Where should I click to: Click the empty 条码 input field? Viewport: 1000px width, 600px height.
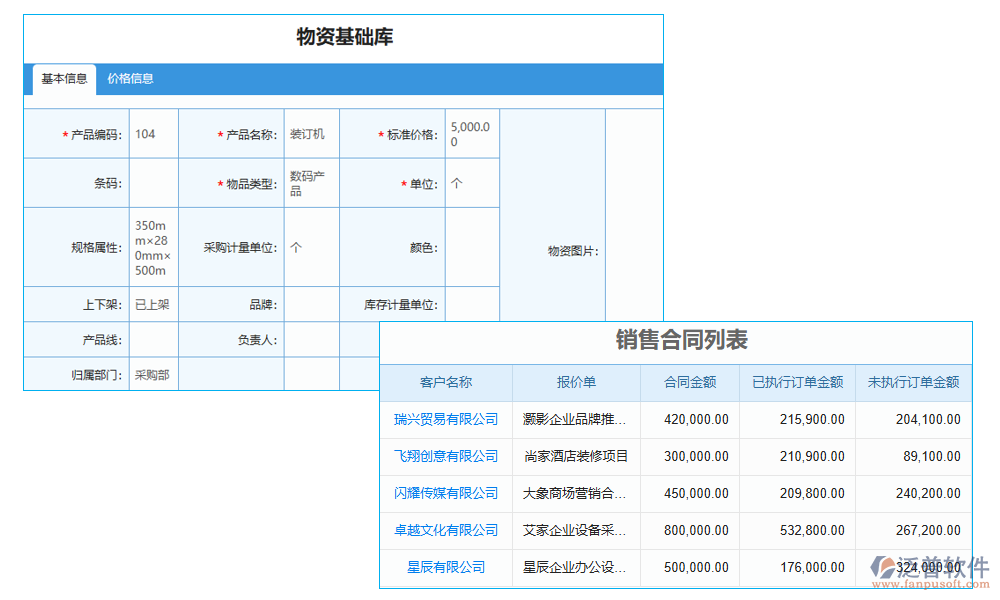(153, 182)
